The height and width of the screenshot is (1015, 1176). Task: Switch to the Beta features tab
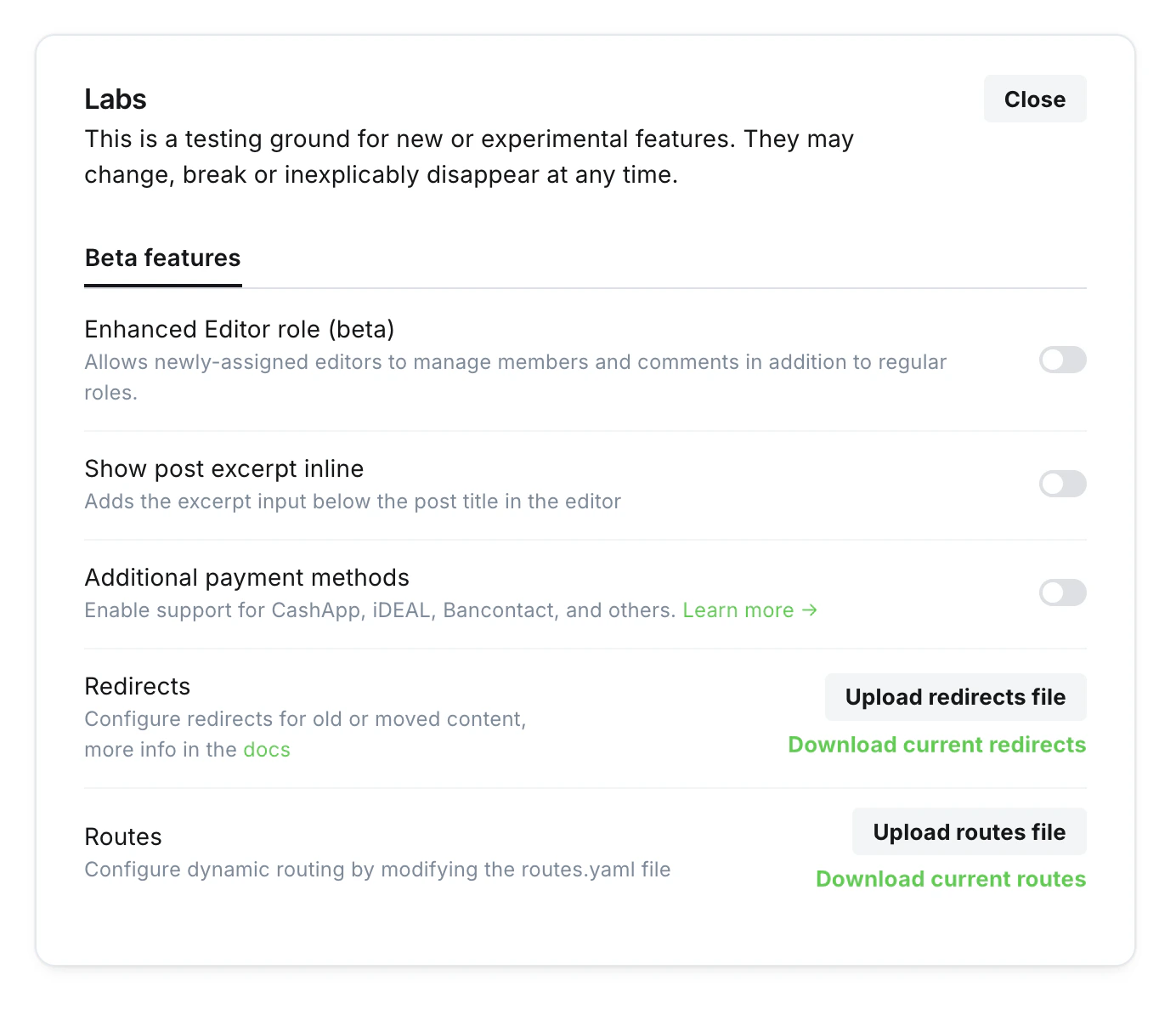(163, 258)
